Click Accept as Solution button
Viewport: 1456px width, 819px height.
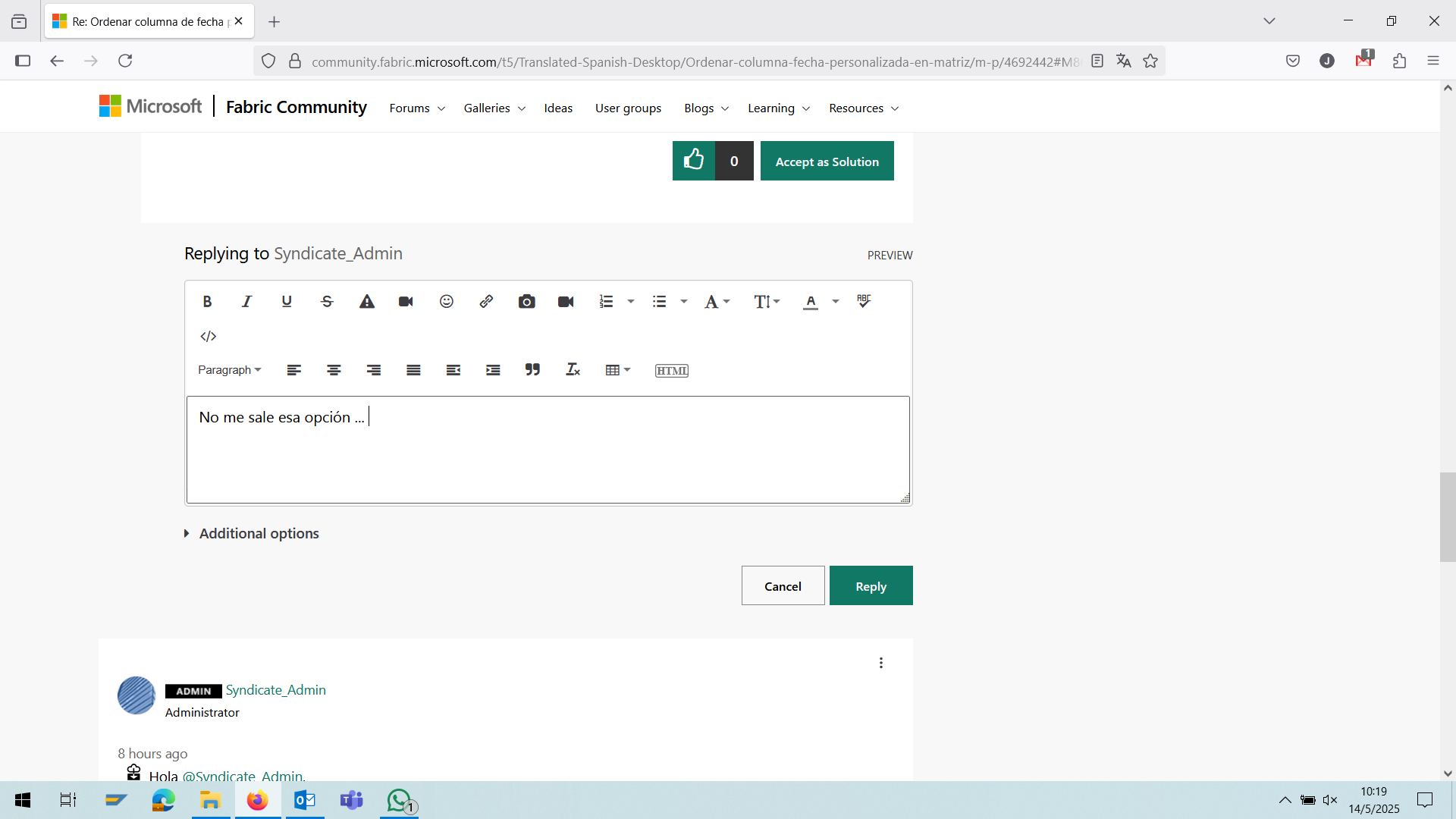pyautogui.click(x=827, y=161)
